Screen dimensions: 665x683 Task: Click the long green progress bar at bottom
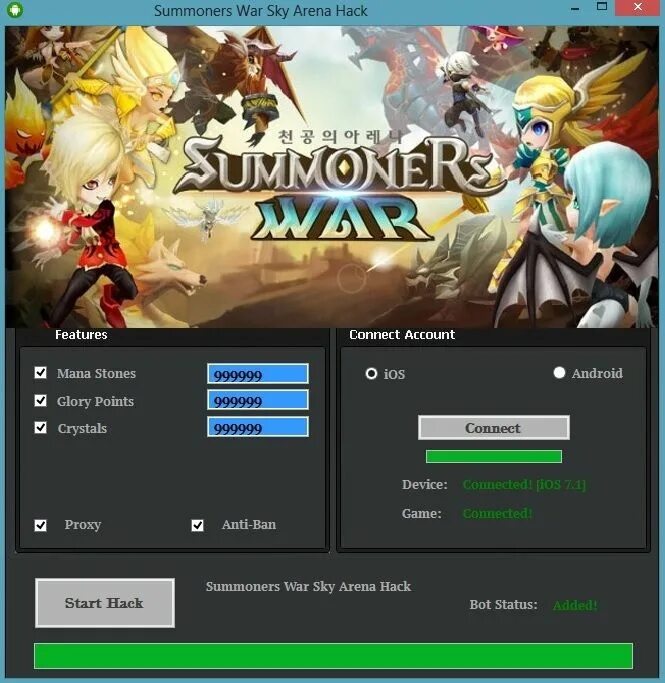[x=333, y=656]
